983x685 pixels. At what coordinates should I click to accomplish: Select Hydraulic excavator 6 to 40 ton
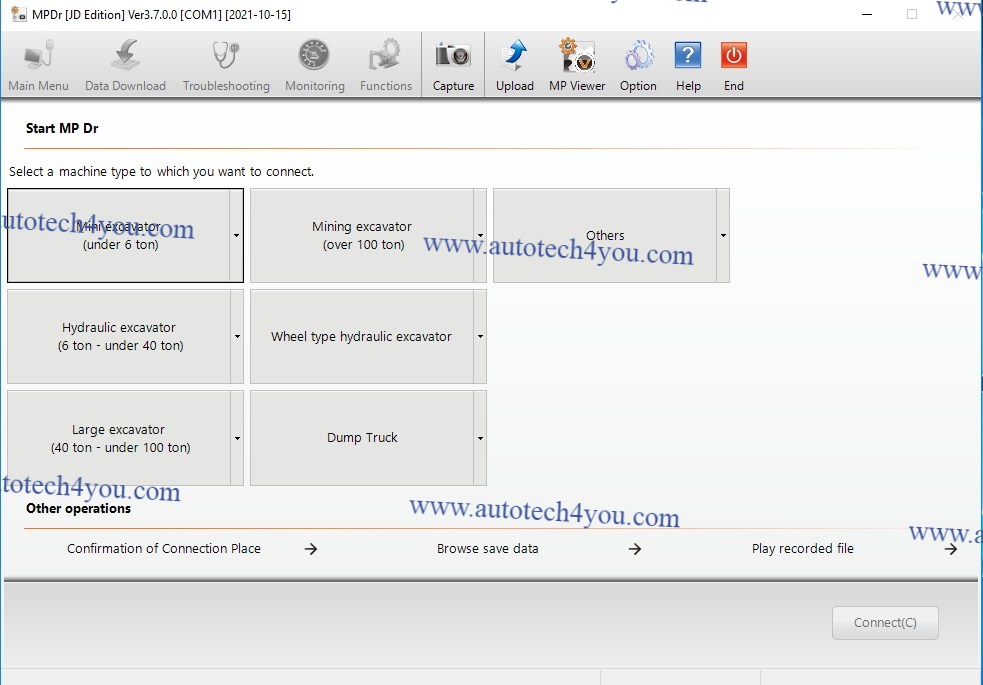click(x=119, y=337)
